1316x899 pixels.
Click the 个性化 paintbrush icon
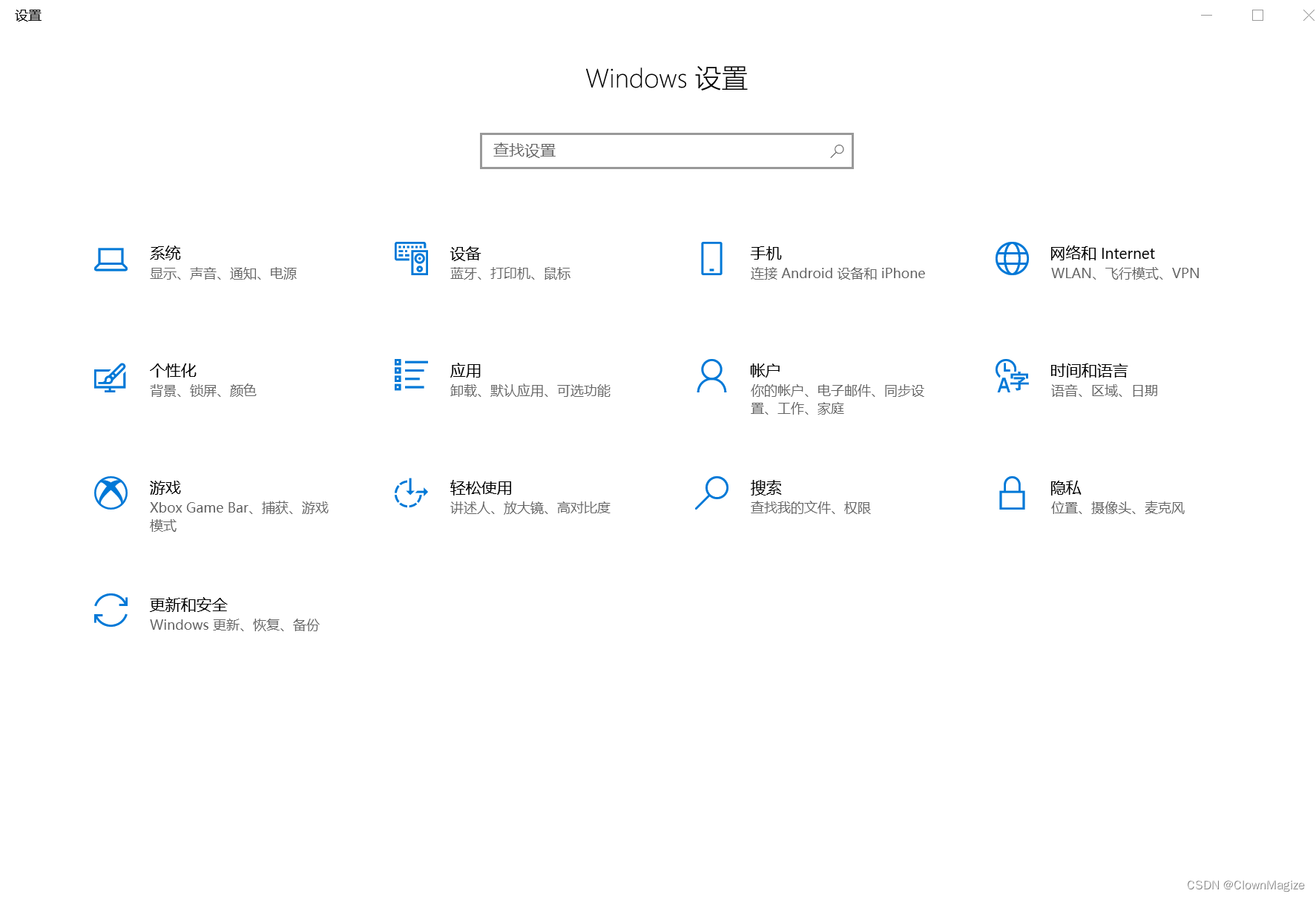click(111, 377)
